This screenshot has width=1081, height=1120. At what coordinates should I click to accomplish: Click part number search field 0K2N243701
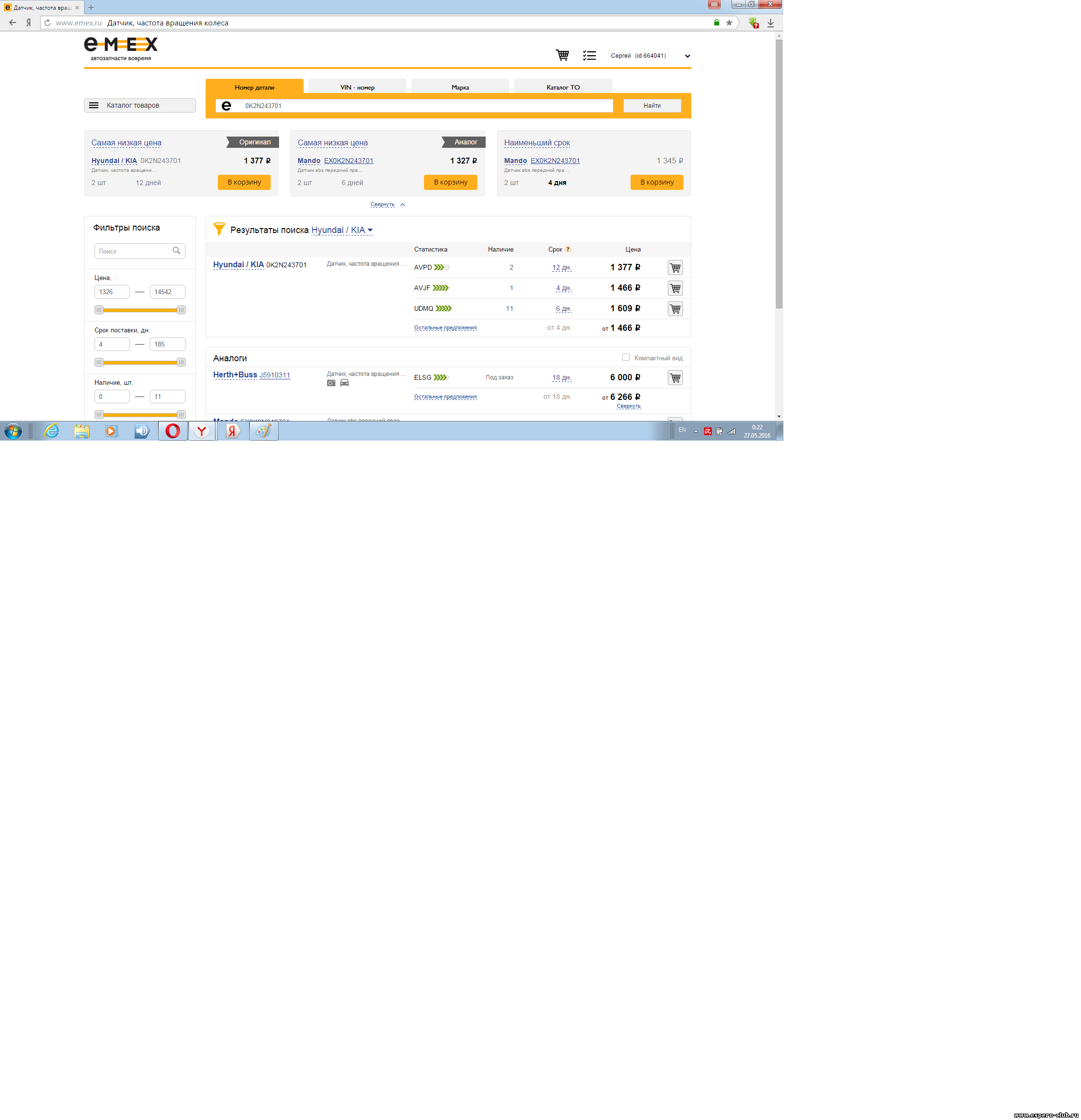(414, 106)
